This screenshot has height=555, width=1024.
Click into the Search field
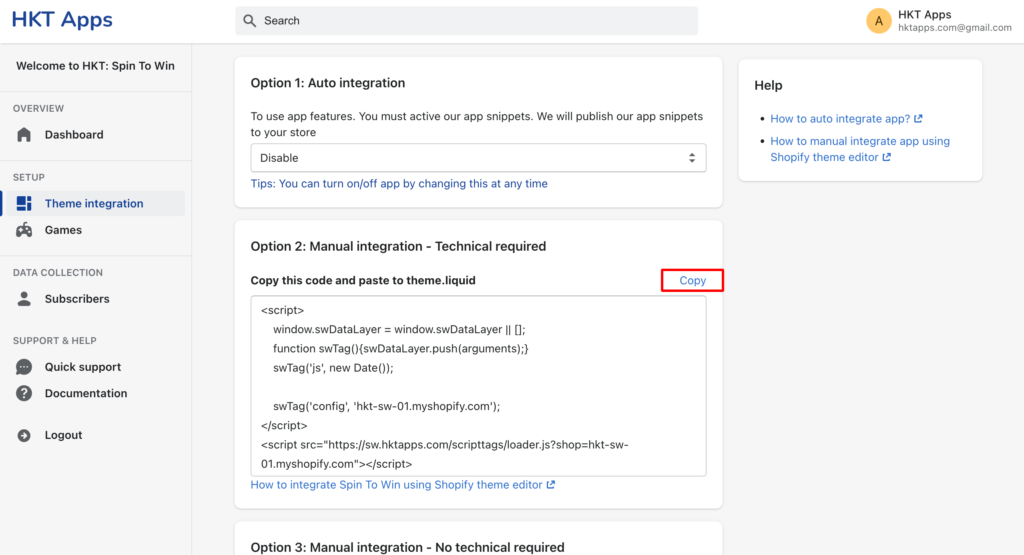[x=466, y=21]
